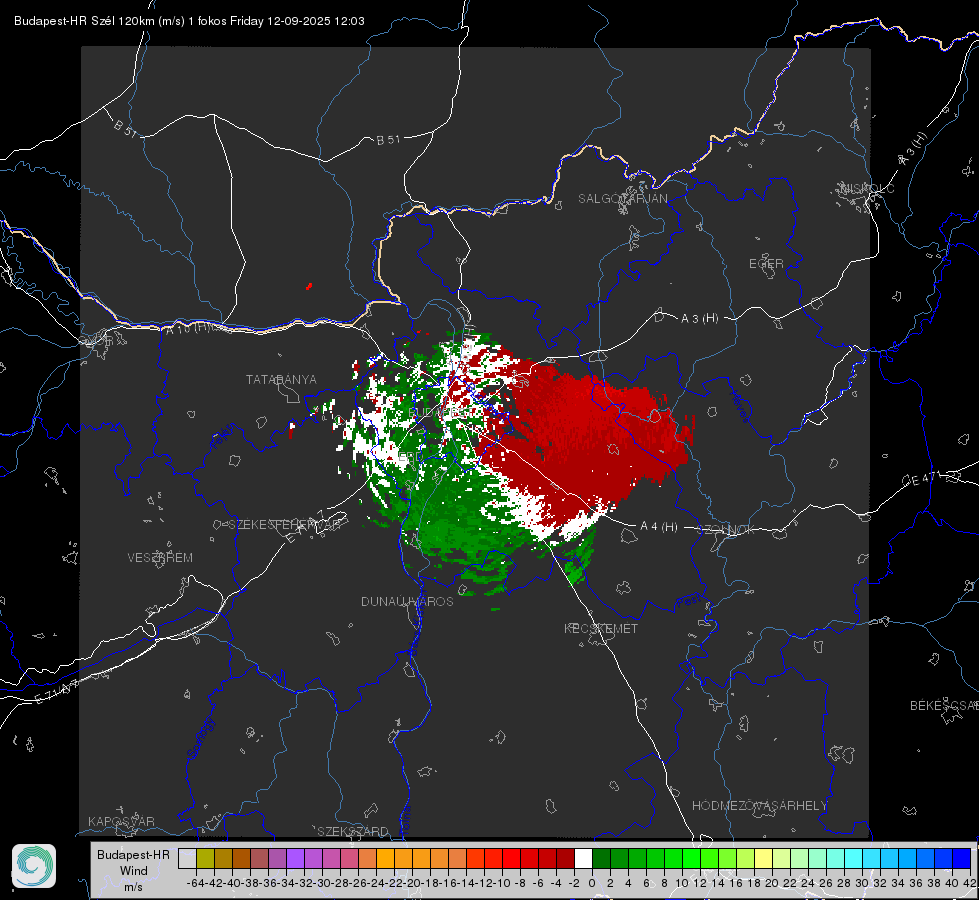The width and height of the screenshot is (979, 900).
Task: Click the HÓDMEZŐVÁSÁRHELY city label
Action: point(759,806)
